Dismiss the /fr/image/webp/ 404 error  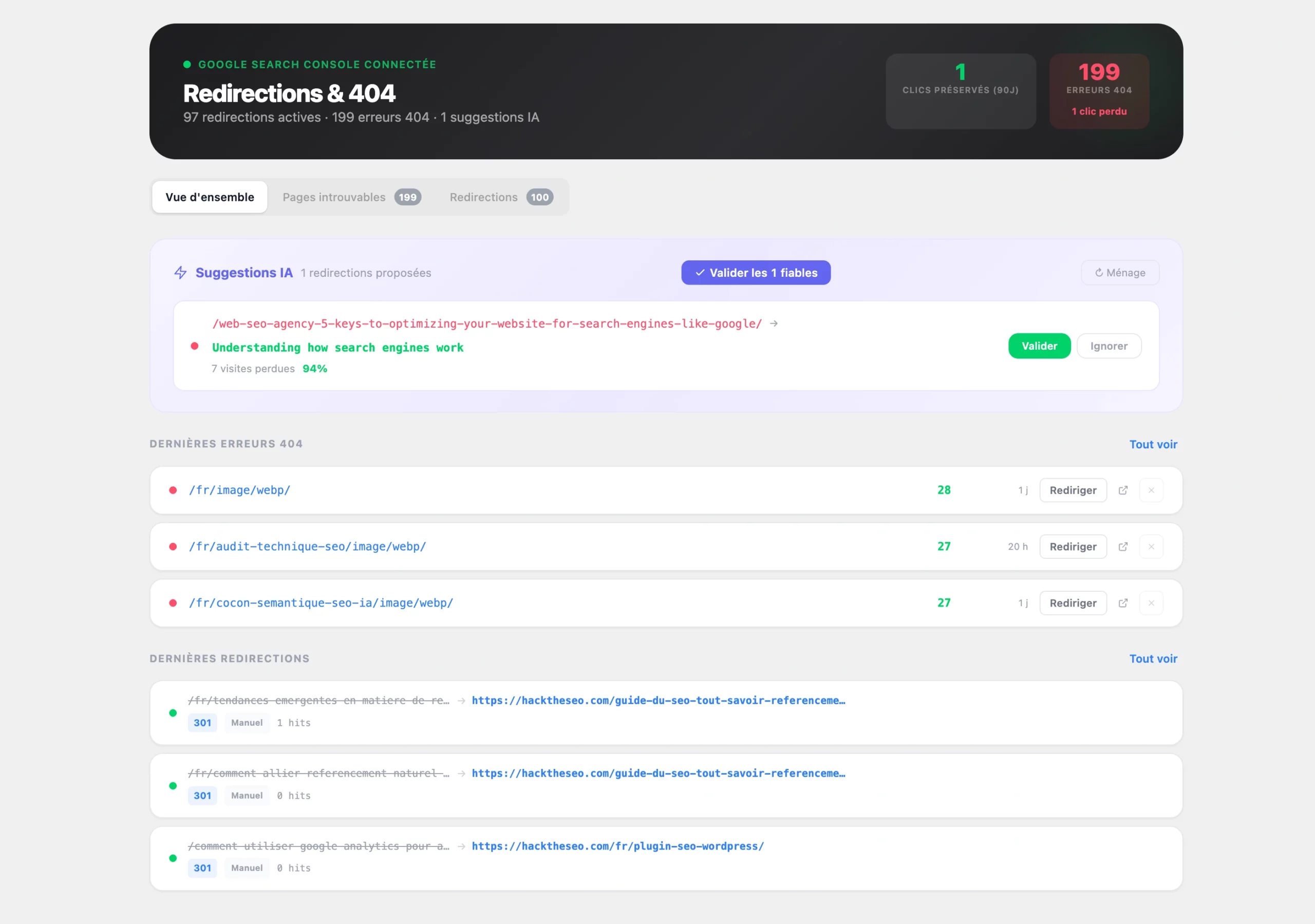tap(1151, 491)
